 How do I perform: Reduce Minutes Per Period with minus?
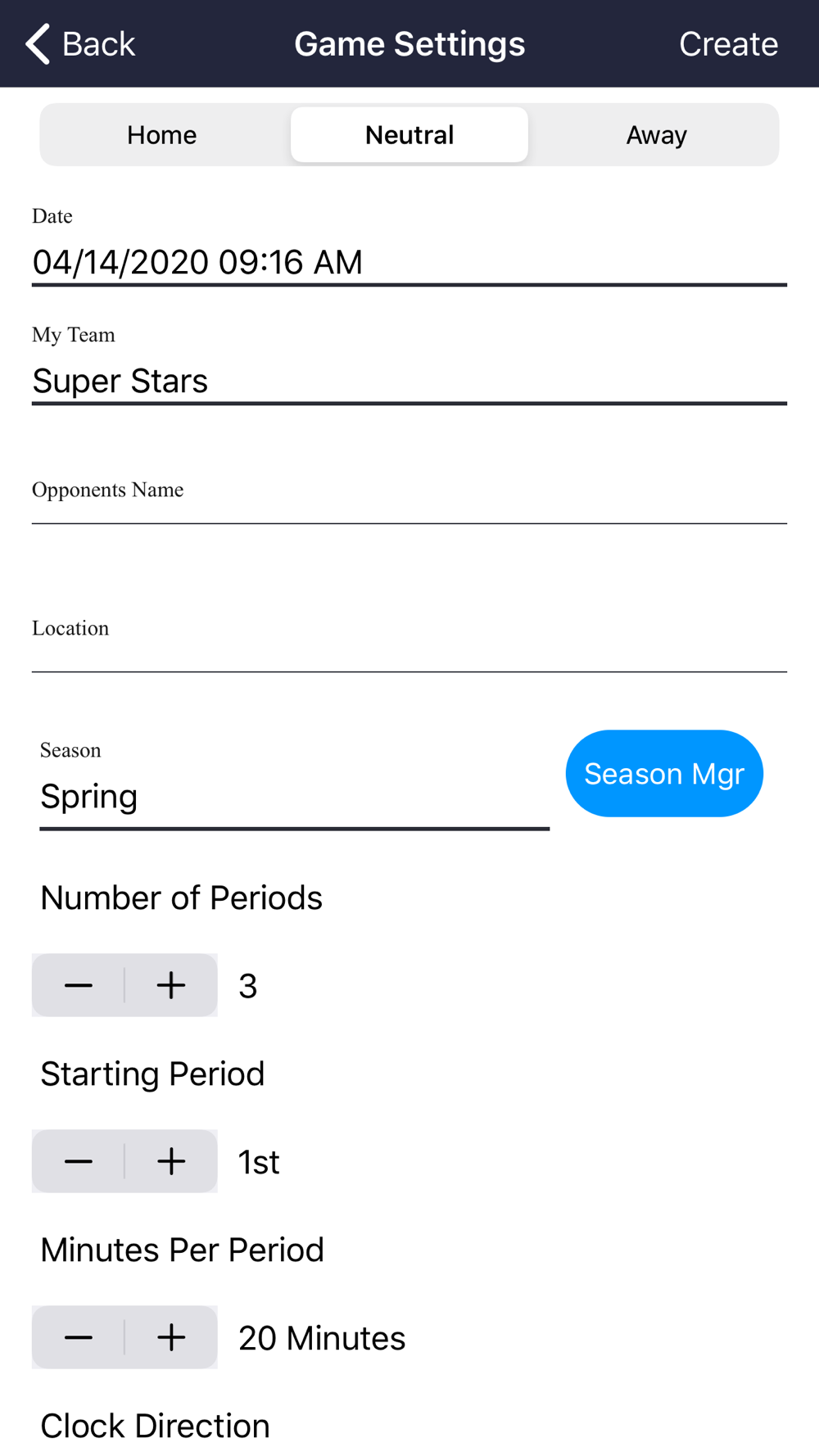click(79, 1337)
